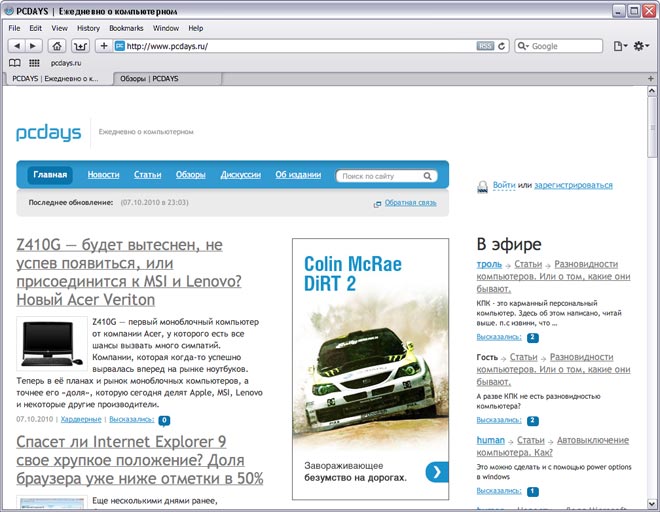The image size is (660, 512).
Task: Click the monoblock computer thumbnail
Action: [x=52, y=344]
